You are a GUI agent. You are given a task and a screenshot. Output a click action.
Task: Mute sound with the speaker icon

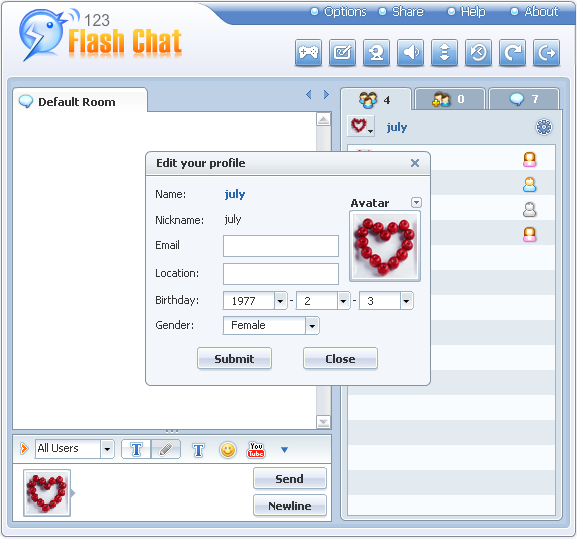point(410,53)
